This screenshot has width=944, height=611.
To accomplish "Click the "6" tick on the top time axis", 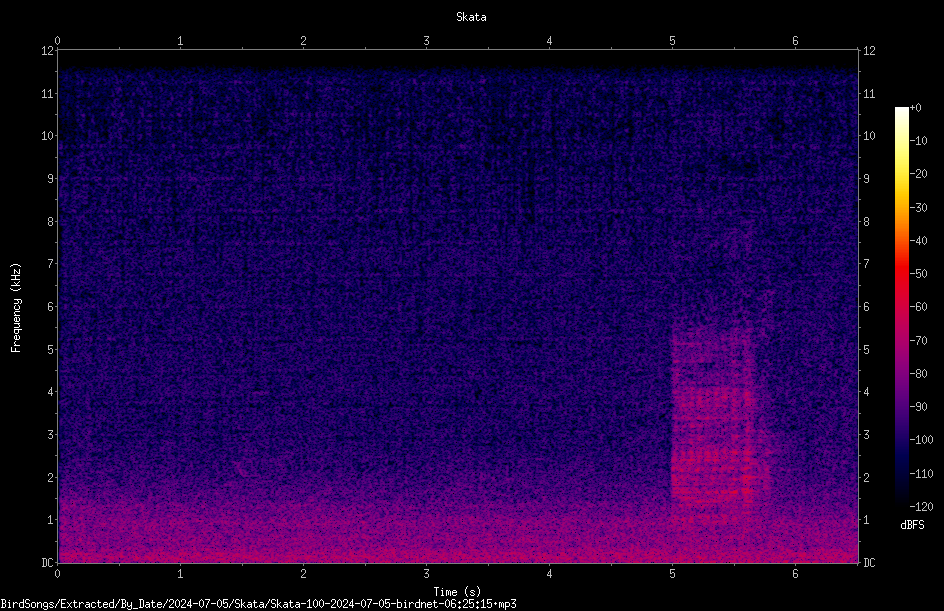I will coord(795,41).
